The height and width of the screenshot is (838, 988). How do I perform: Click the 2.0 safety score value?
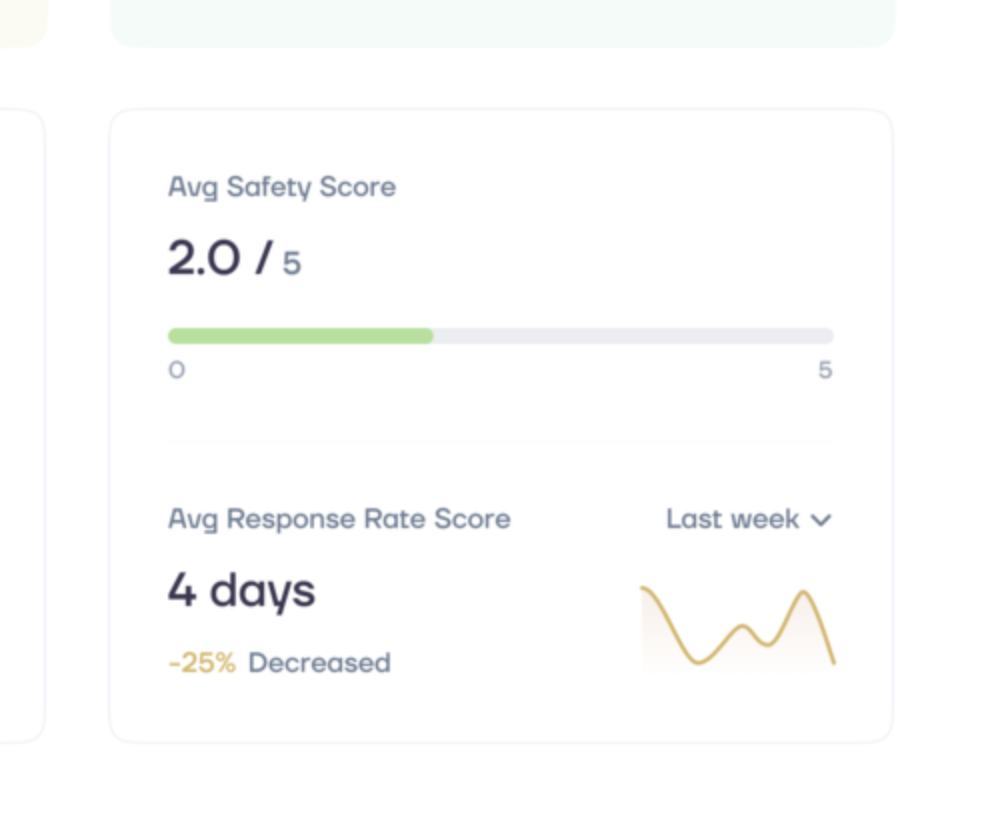point(204,259)
